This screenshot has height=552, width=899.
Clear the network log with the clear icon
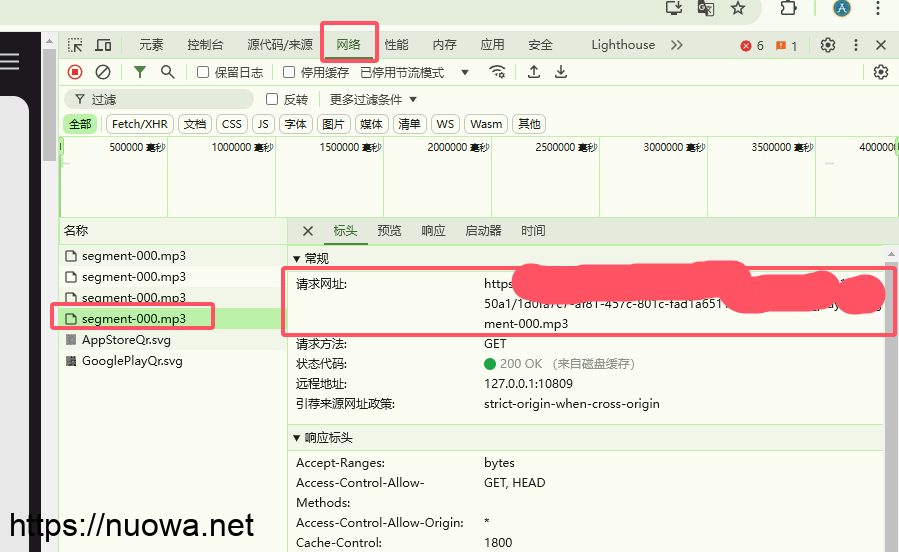[x=103, y=72]
